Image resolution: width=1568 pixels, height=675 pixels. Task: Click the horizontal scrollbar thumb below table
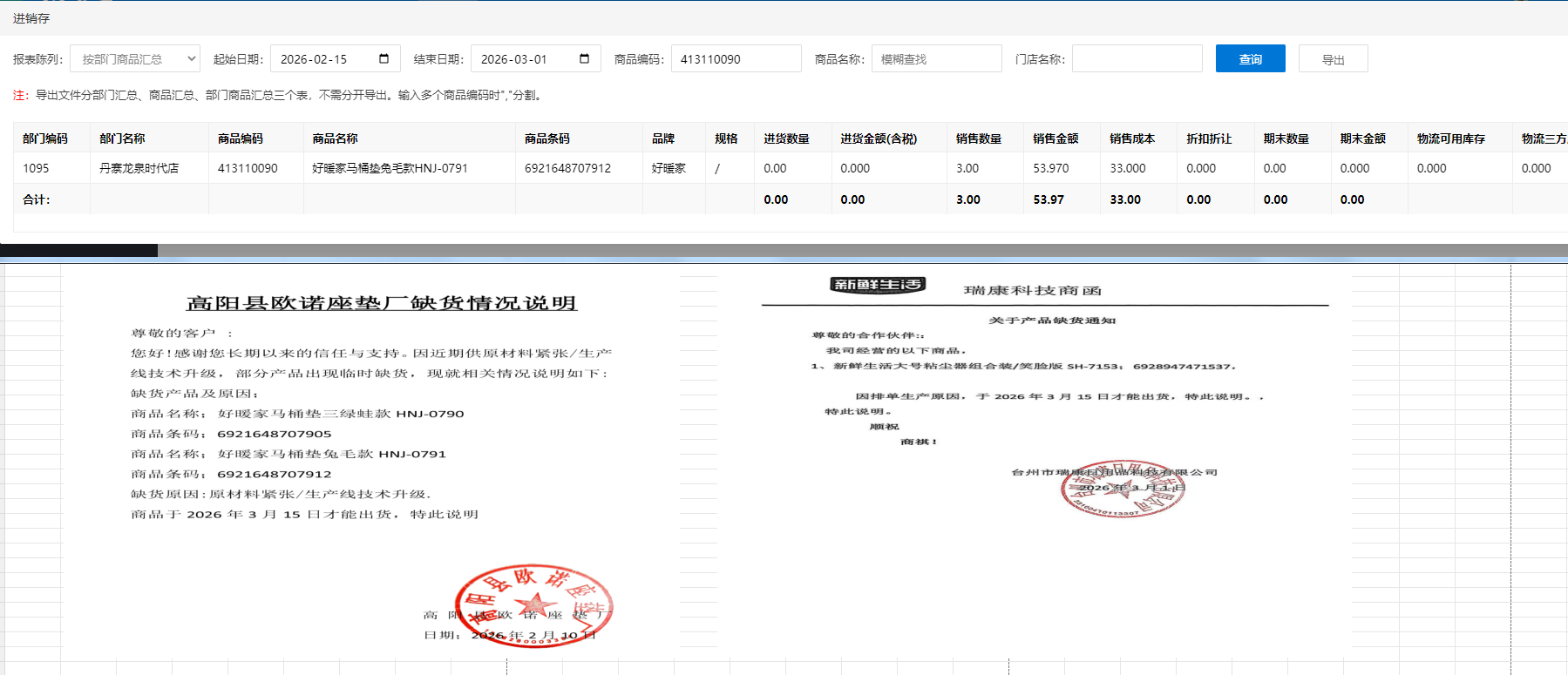pos(78,251)
